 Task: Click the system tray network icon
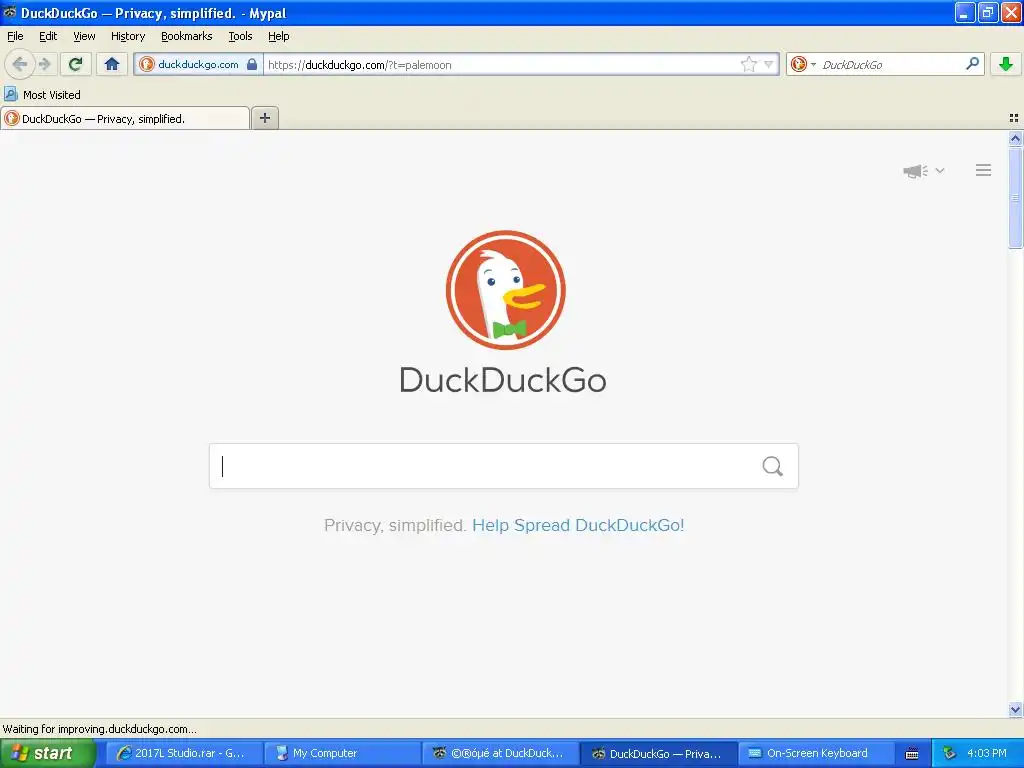[x=950, y=754]
